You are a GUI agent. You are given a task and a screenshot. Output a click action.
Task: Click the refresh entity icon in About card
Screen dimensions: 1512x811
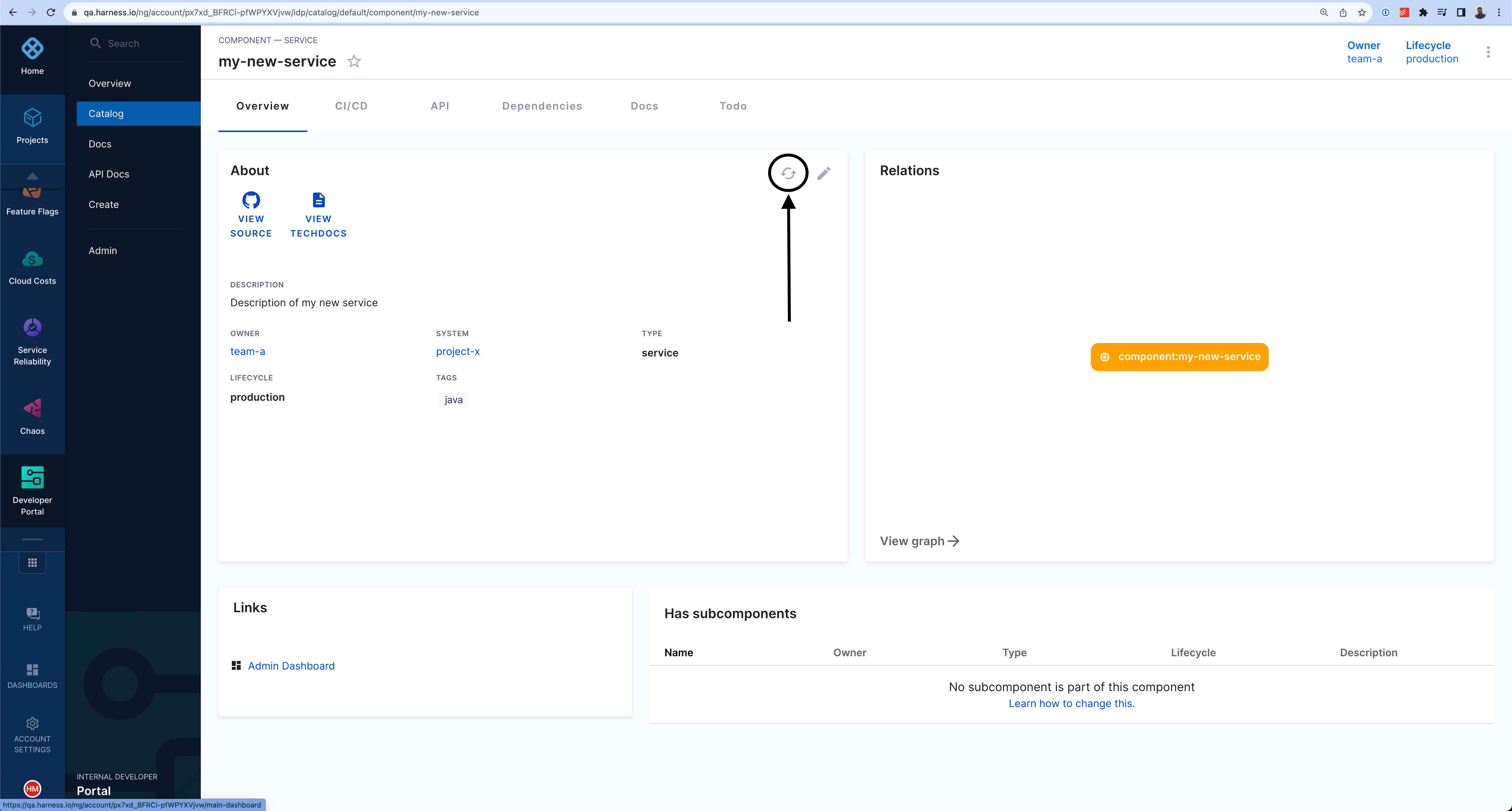tap(788, 173)
